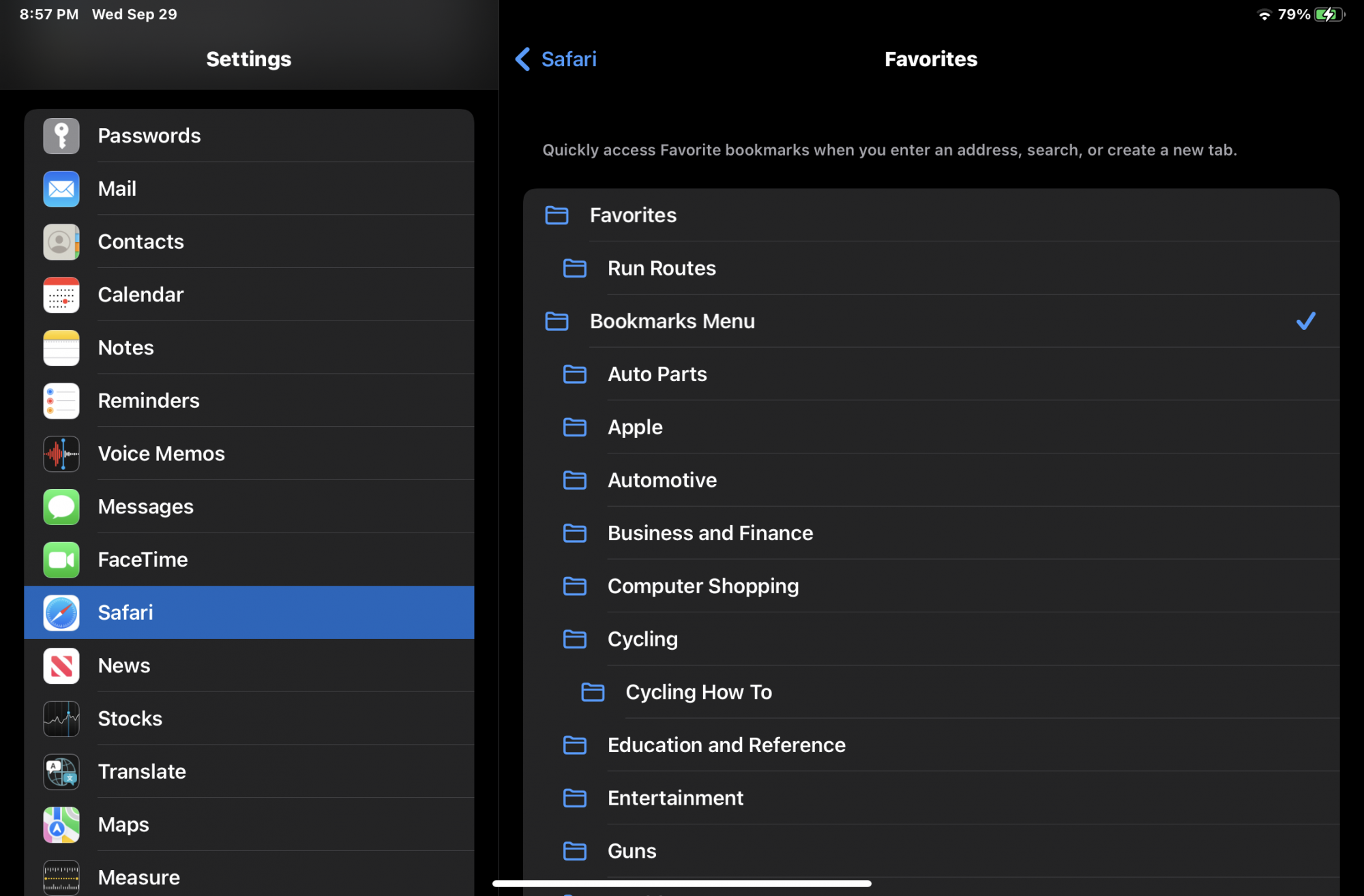Tap the Stocks chart icon
The height and width of the screenshot is (896, 1364).
tap(61, 719)
